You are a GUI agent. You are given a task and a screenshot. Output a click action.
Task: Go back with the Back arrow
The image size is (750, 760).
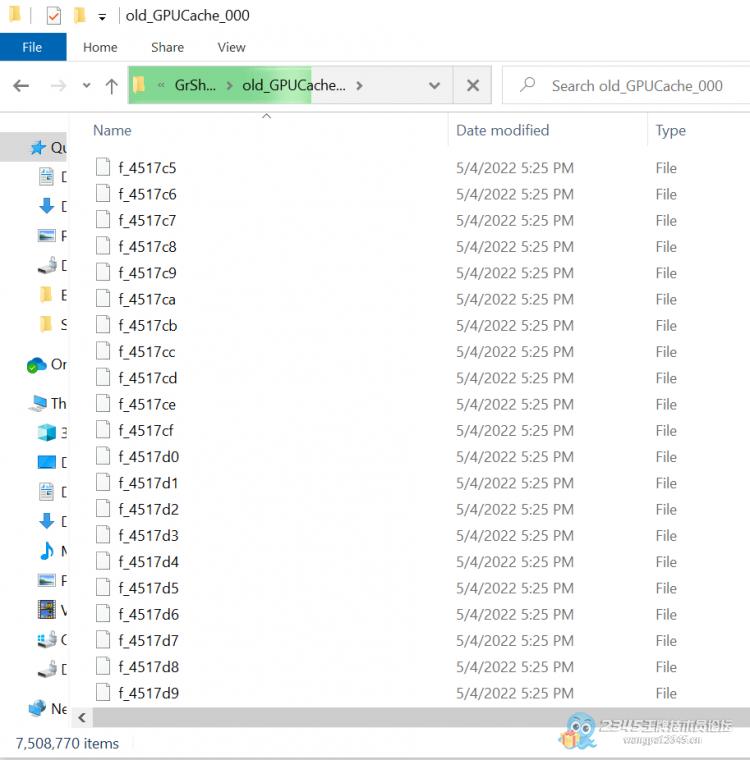21,86
